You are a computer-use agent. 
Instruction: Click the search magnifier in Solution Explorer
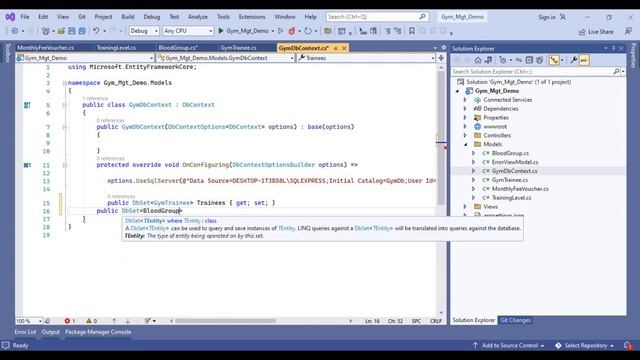click(616, 71)
